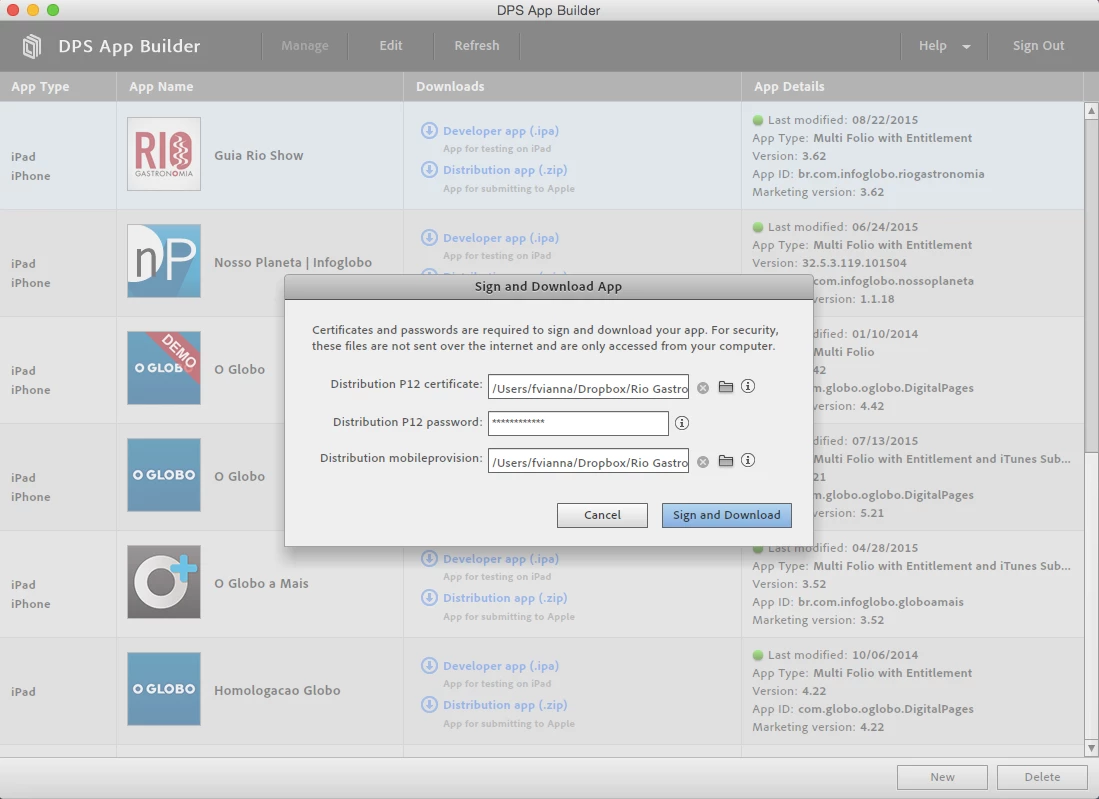The height and width of the screenshot is (799, 1099).
Task: Open the Manage menu item
Action: coord(305,46)
